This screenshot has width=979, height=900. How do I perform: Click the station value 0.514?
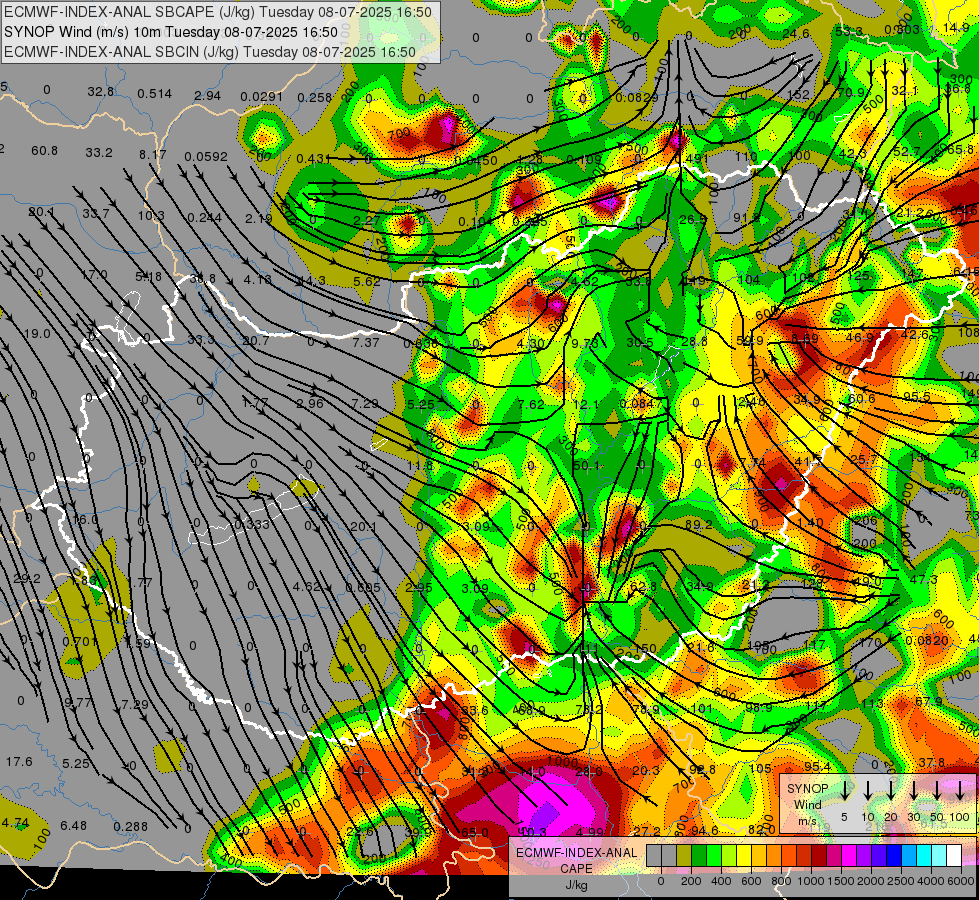click(x=154, y=94)
